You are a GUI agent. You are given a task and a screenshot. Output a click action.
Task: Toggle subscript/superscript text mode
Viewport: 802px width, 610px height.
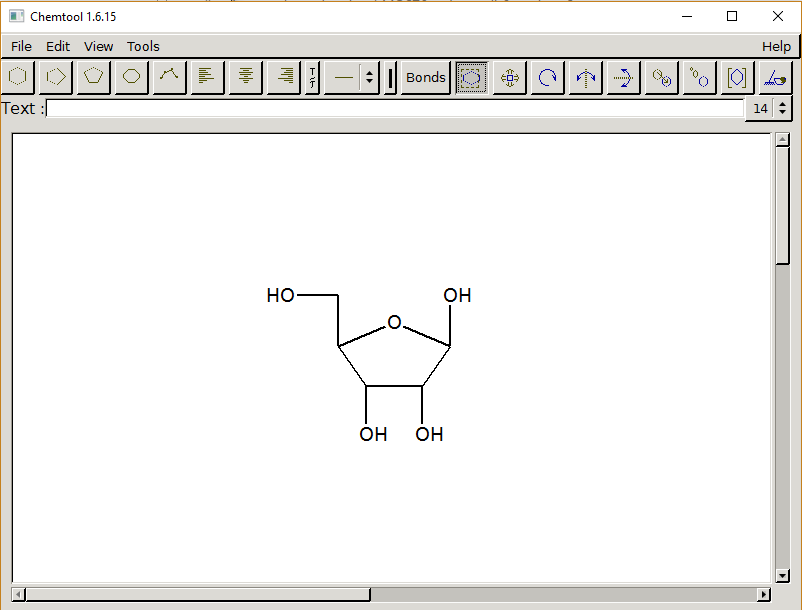pyautogui.click(x=312, y=77)
